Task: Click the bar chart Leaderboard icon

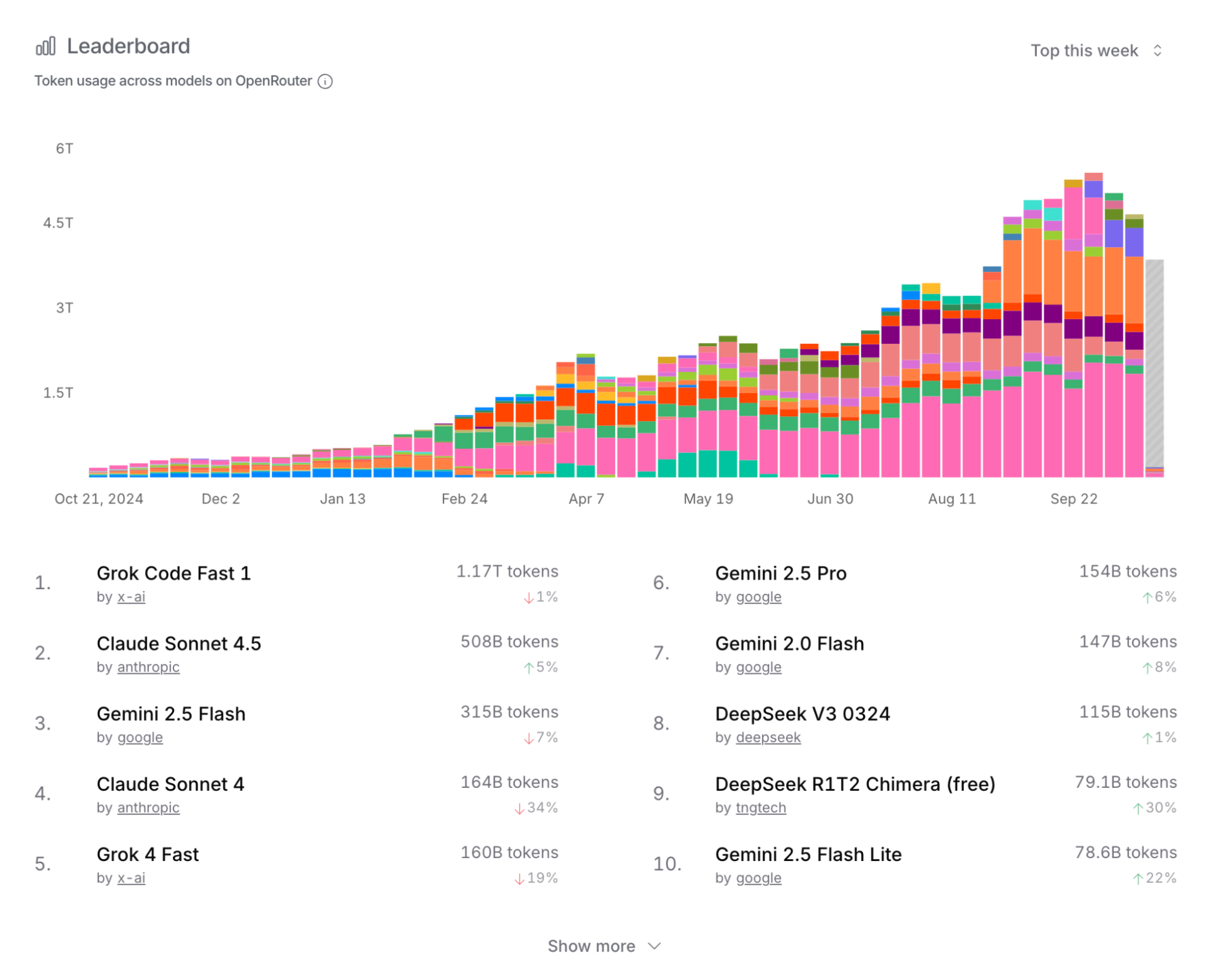Action: pos(46,47)
